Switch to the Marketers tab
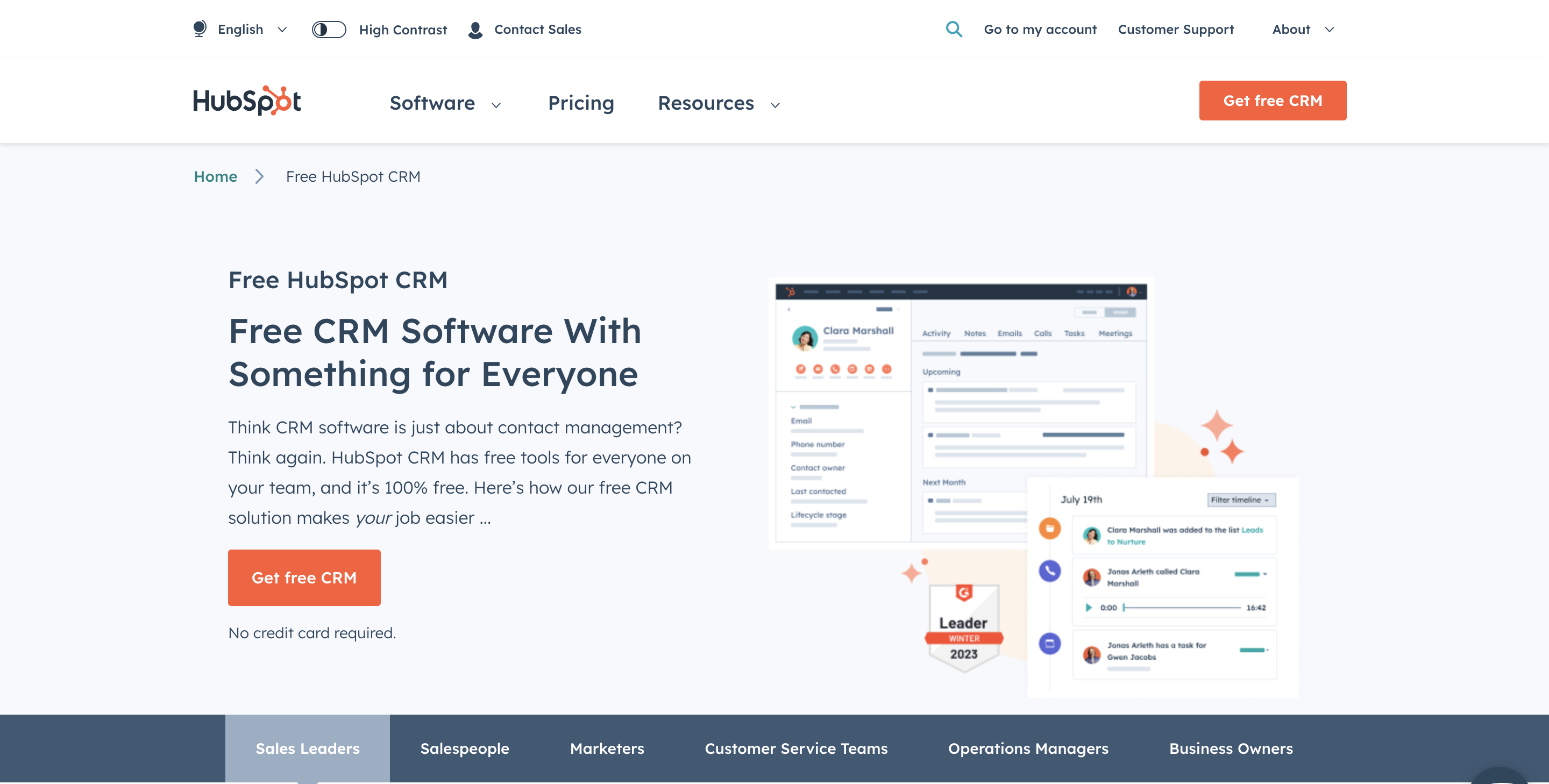Image resolution: width=1549 pixels, height=784 pixels. (x=607, y=749)
